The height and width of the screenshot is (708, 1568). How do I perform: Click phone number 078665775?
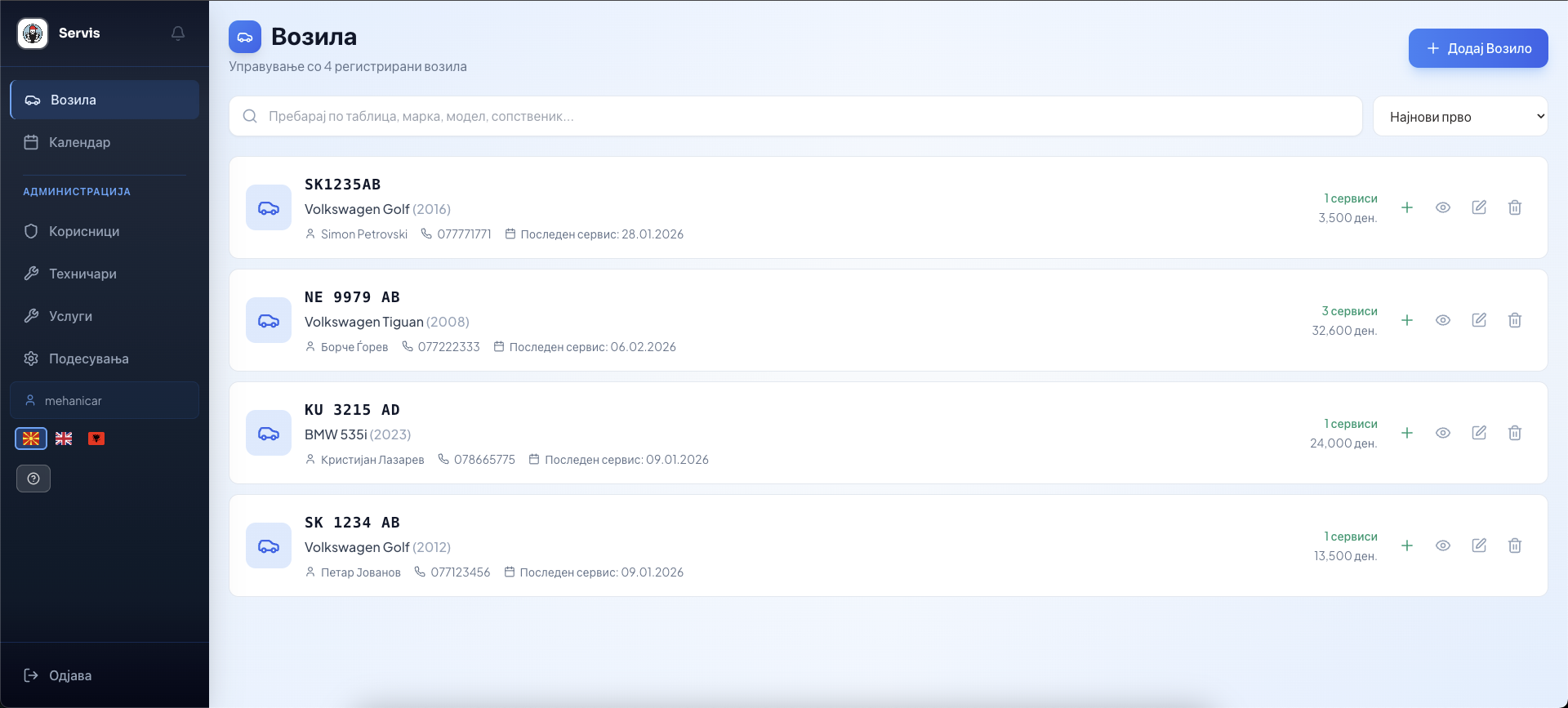(x=484, y=460)
